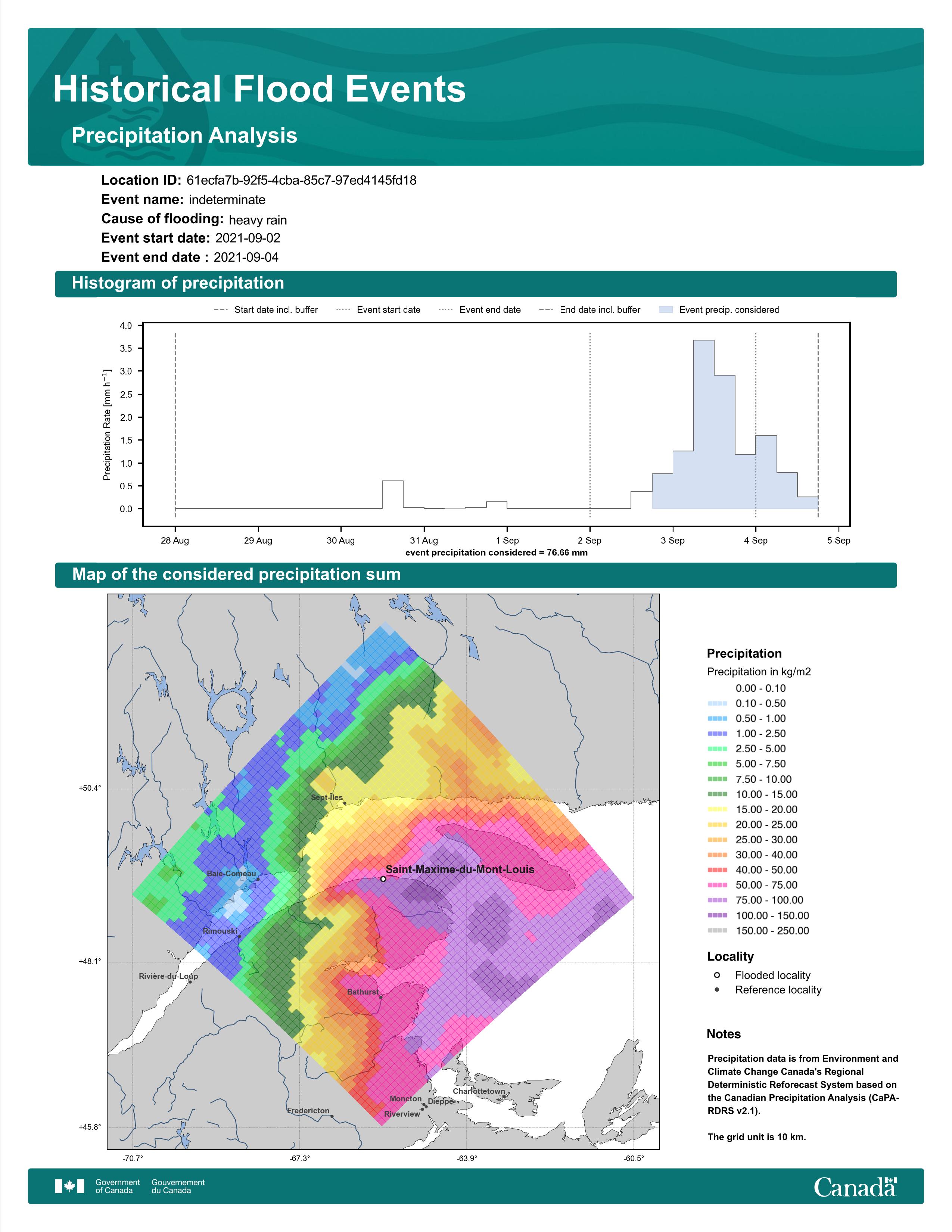The width and height of the screenshot is (952, 1232).
Task: Click the 'Event precip. considered' legend swatch
Action: pyautogui.click(x=666, y=310)
